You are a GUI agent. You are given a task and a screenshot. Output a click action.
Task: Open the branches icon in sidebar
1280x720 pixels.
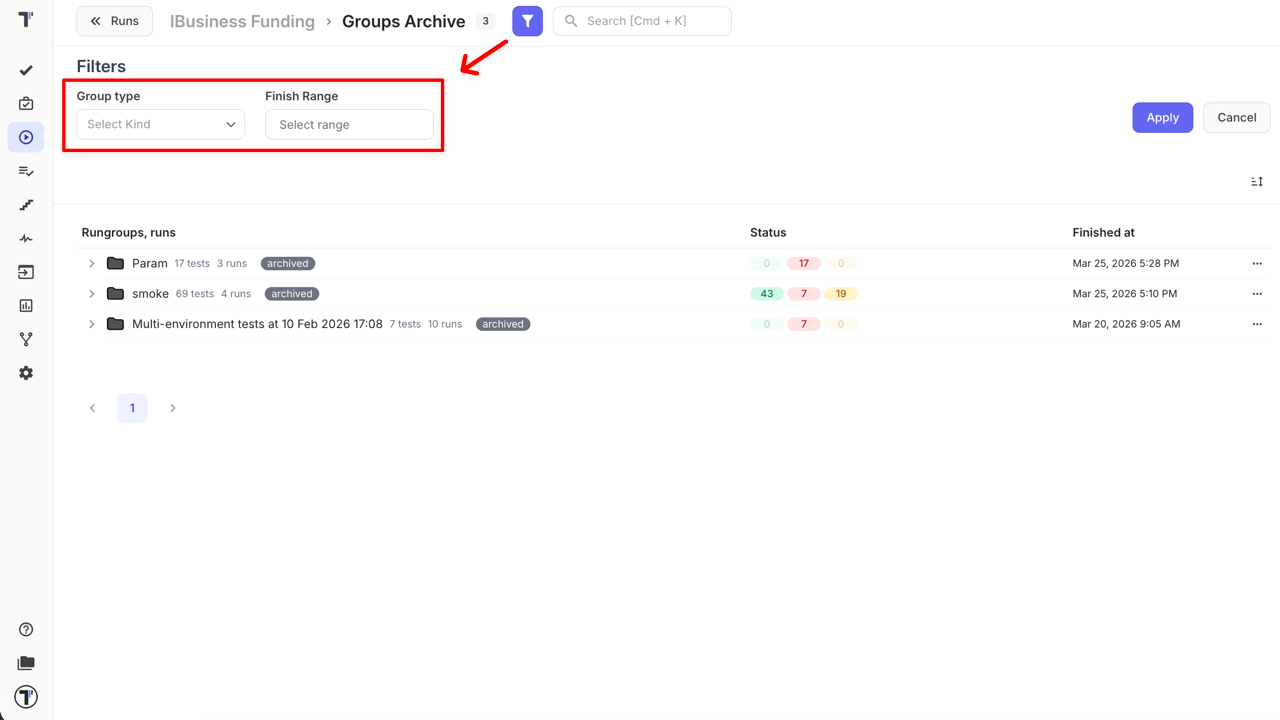pyautogui.click(x=26, y=340)
